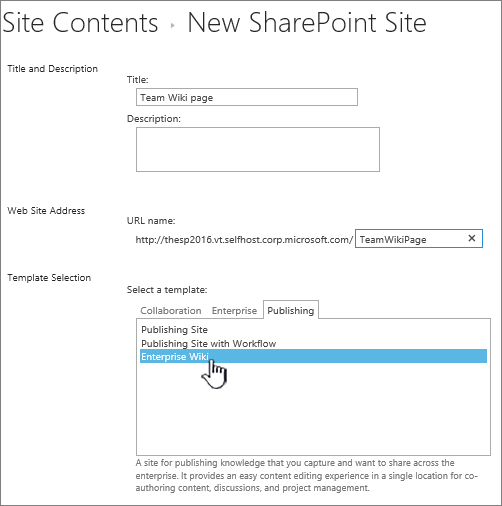The height and width of the screenshot is (506, 502).
Task: Click into the Description text area
Action: 258,149
